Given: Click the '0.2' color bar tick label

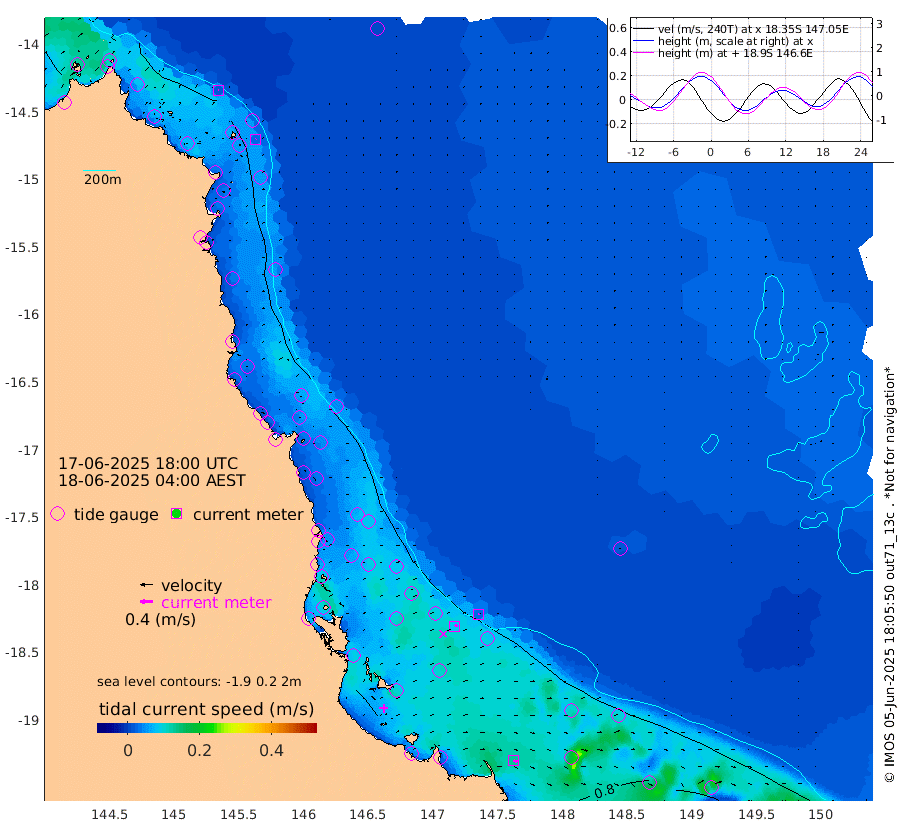Looking at the screenshot, I should (199, 750).
